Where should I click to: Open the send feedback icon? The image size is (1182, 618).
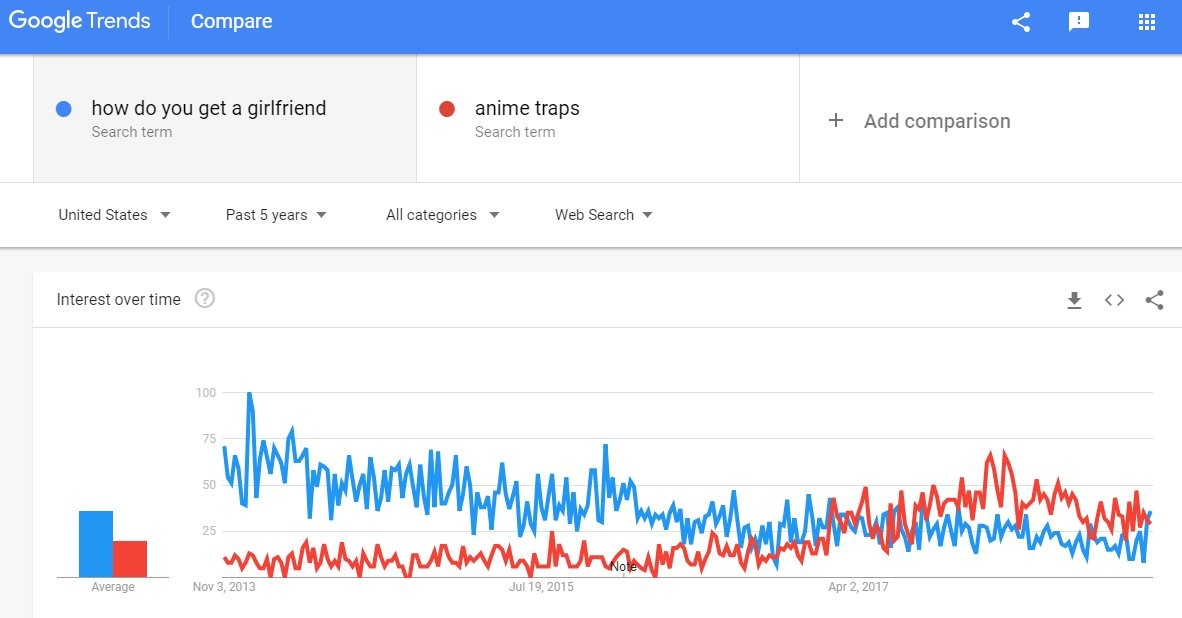tap(1079, 22)
